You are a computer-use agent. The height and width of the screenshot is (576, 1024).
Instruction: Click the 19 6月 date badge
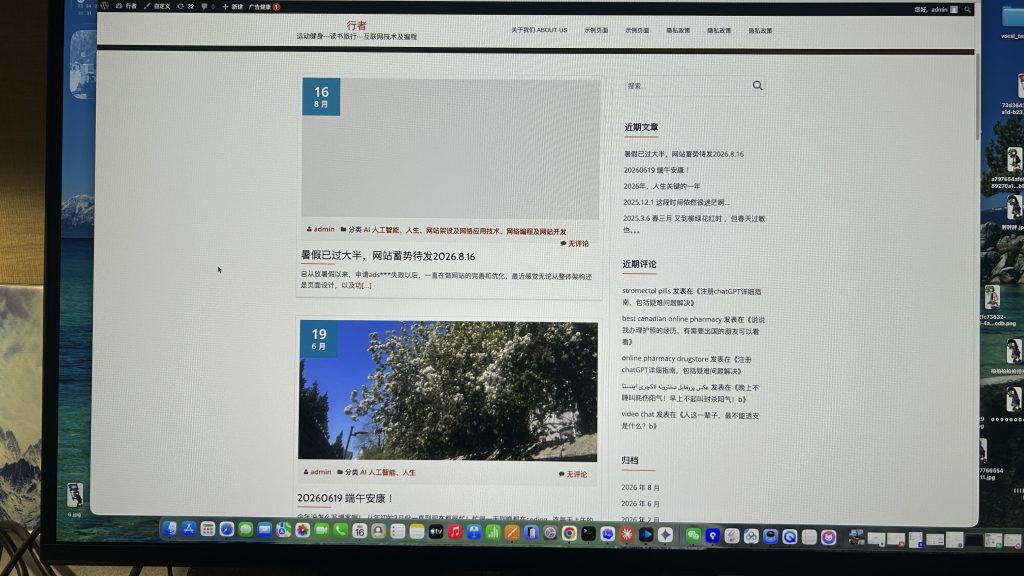coord(319,339)
